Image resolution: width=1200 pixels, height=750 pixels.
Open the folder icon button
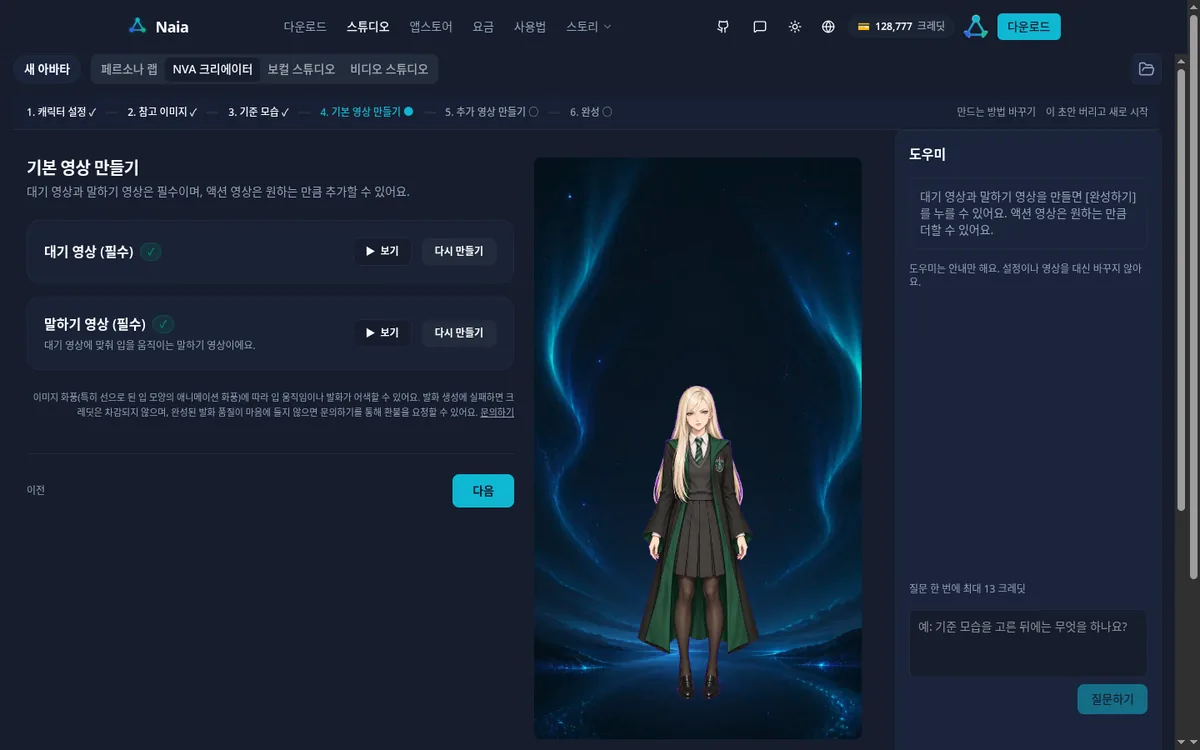coord(1146,69)
